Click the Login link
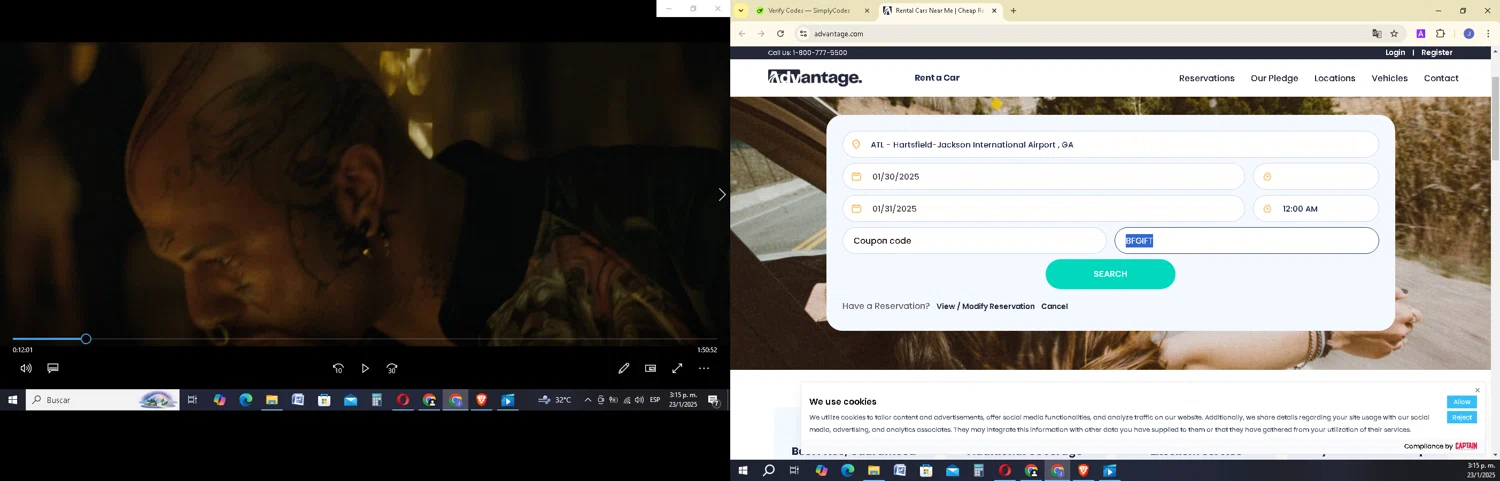1500x481 pixels. [x=1395, y=53]
